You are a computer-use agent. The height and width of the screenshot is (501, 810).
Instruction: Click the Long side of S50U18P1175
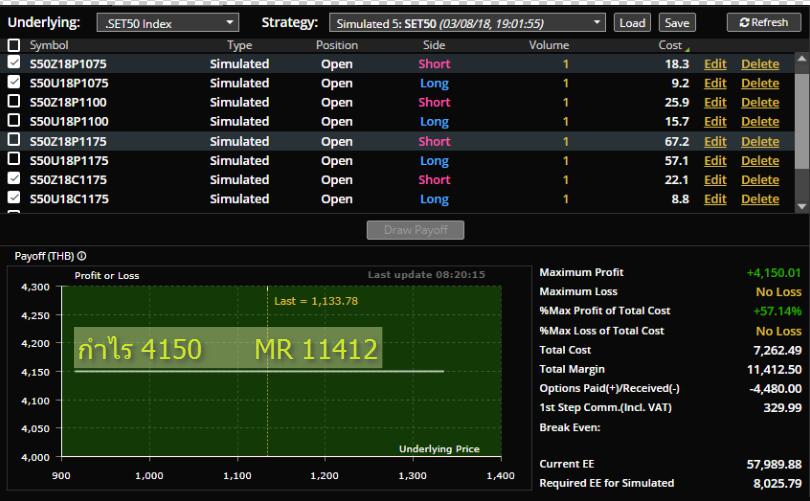click(434, 161)
